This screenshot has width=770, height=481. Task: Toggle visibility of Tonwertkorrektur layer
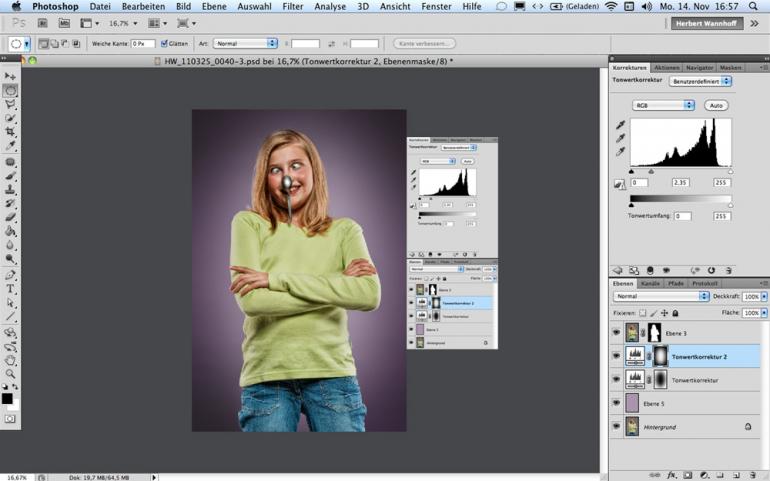(616, 379)
